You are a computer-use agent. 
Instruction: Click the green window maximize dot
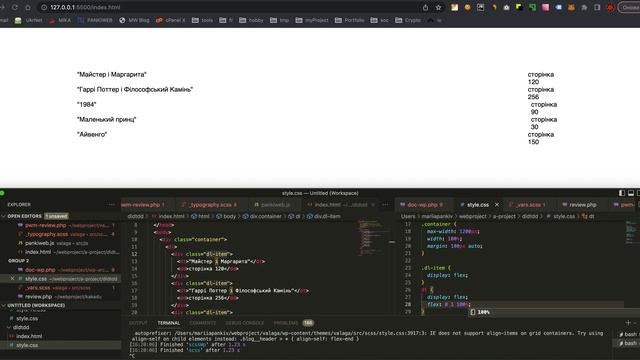click(2, 193)
